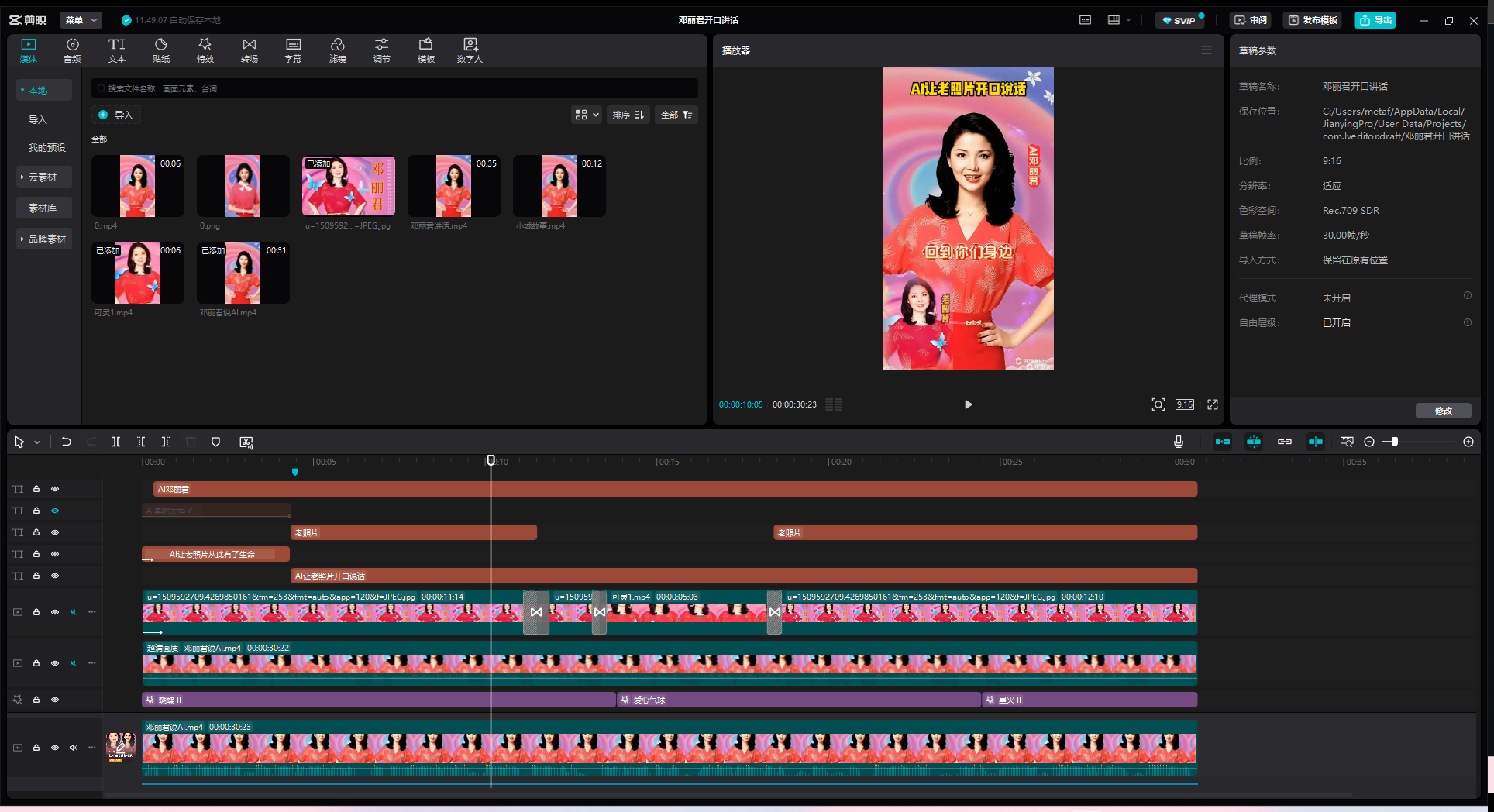
Task: Open the select tool mode dropdown arrow
Action: pos(36,442)
